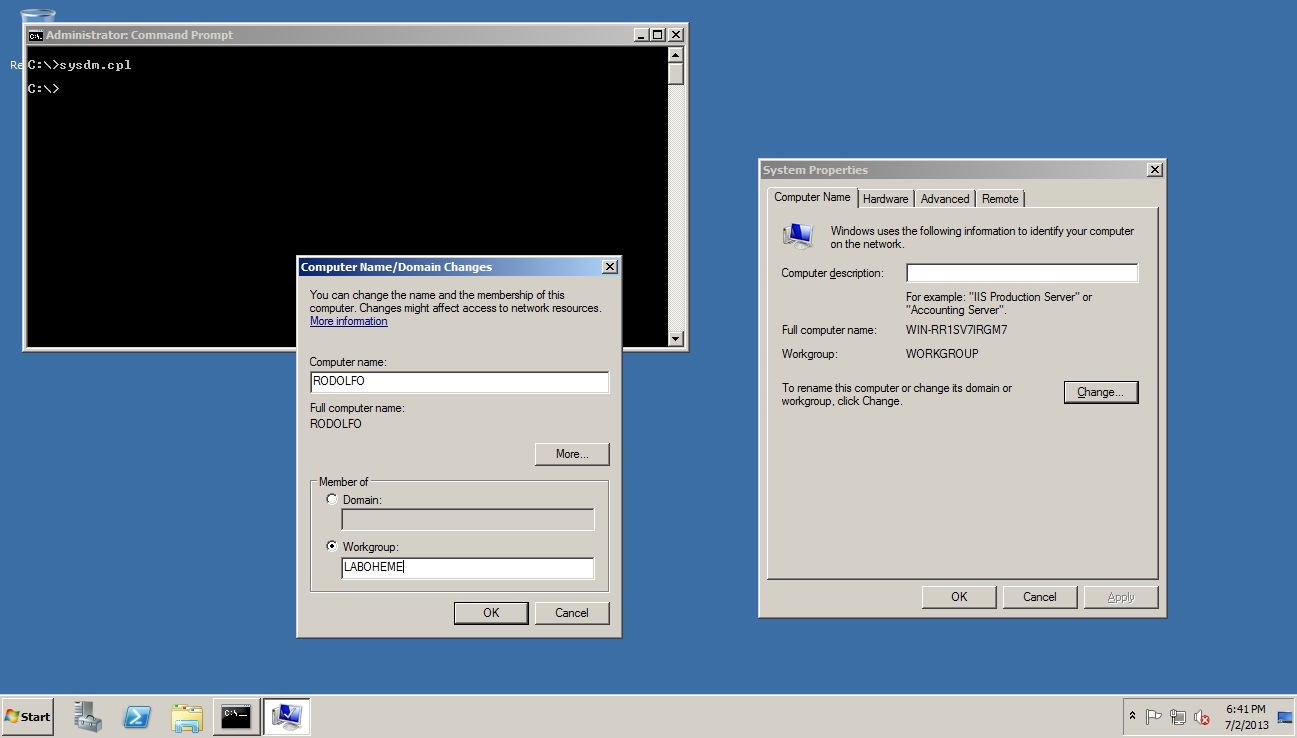Image resolution: width=1297 pixels, height=738 pixels.
Task: Click the Computer name field containing RODOLFO
Action: click(x=459, y=382)
